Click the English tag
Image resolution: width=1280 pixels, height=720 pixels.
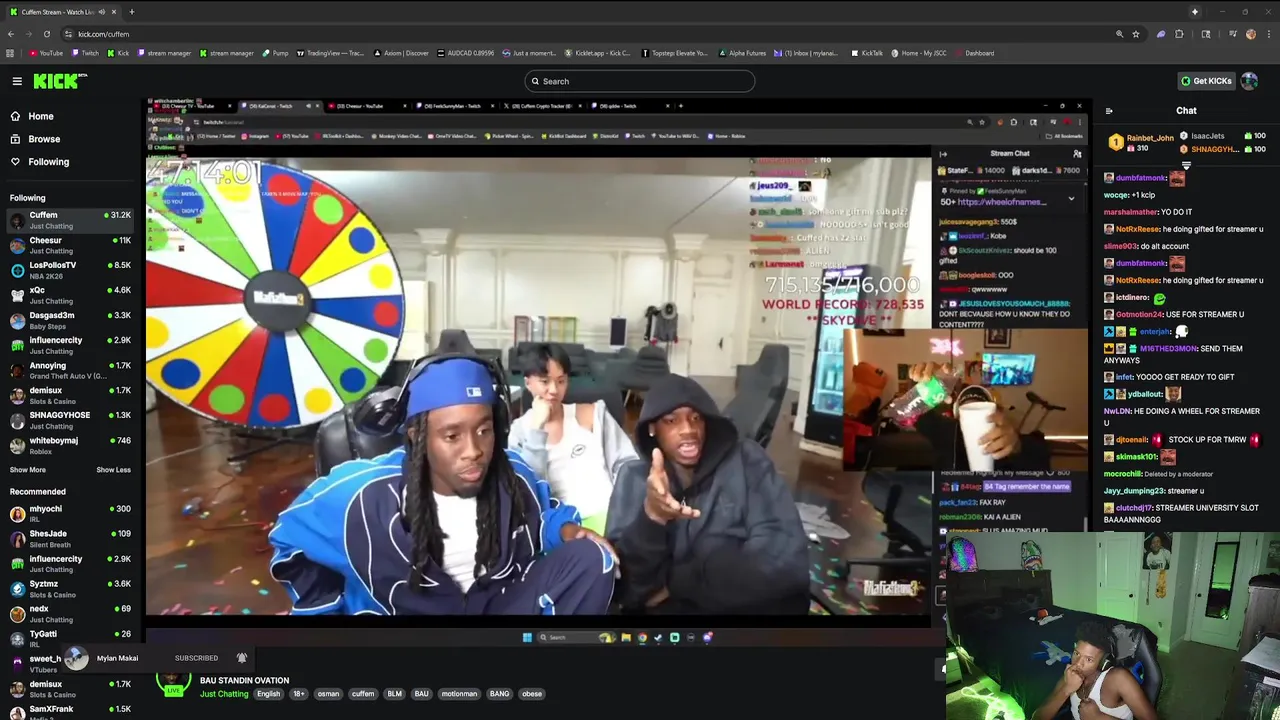point(269,694)
